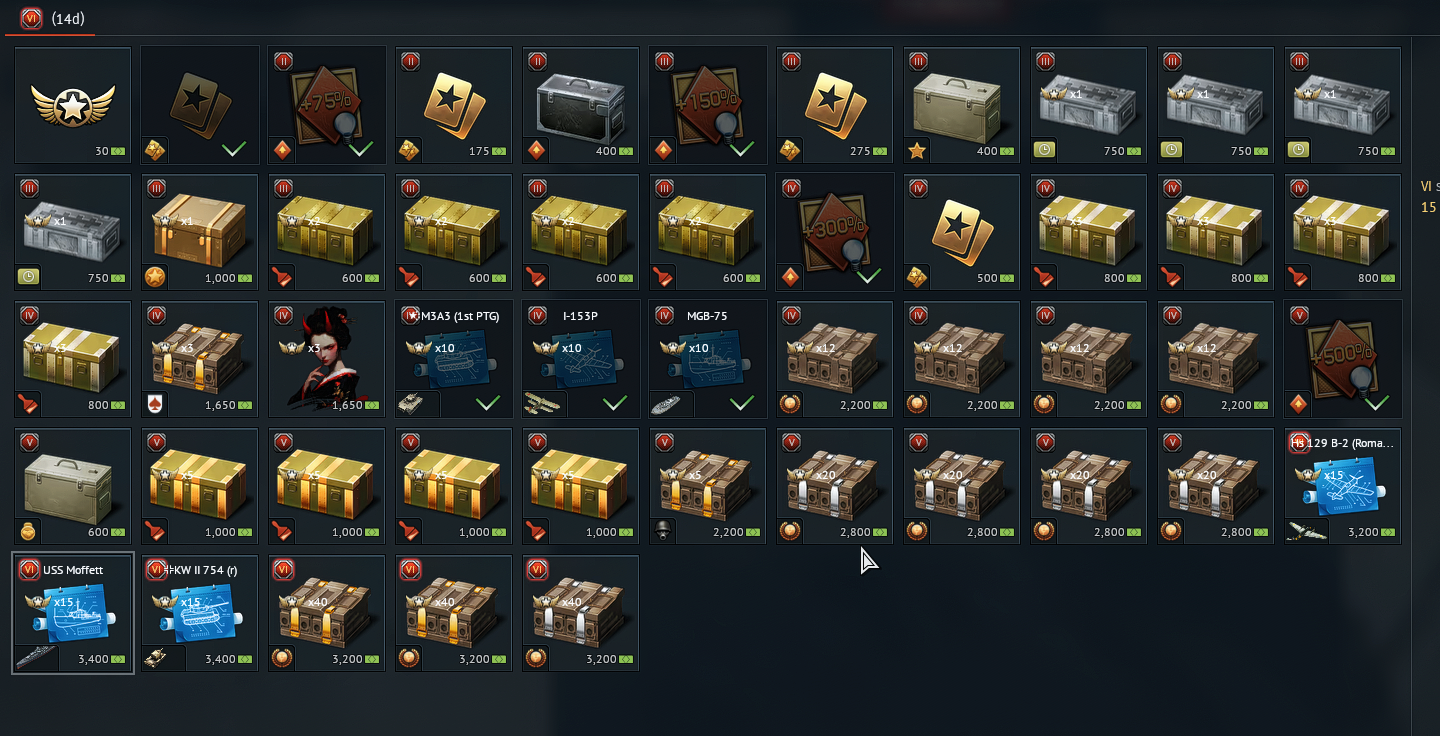Select the geisha decal priced 1,650
Image resolution: width=1440 pixels, height=736 pixels.
click(327, 359)
